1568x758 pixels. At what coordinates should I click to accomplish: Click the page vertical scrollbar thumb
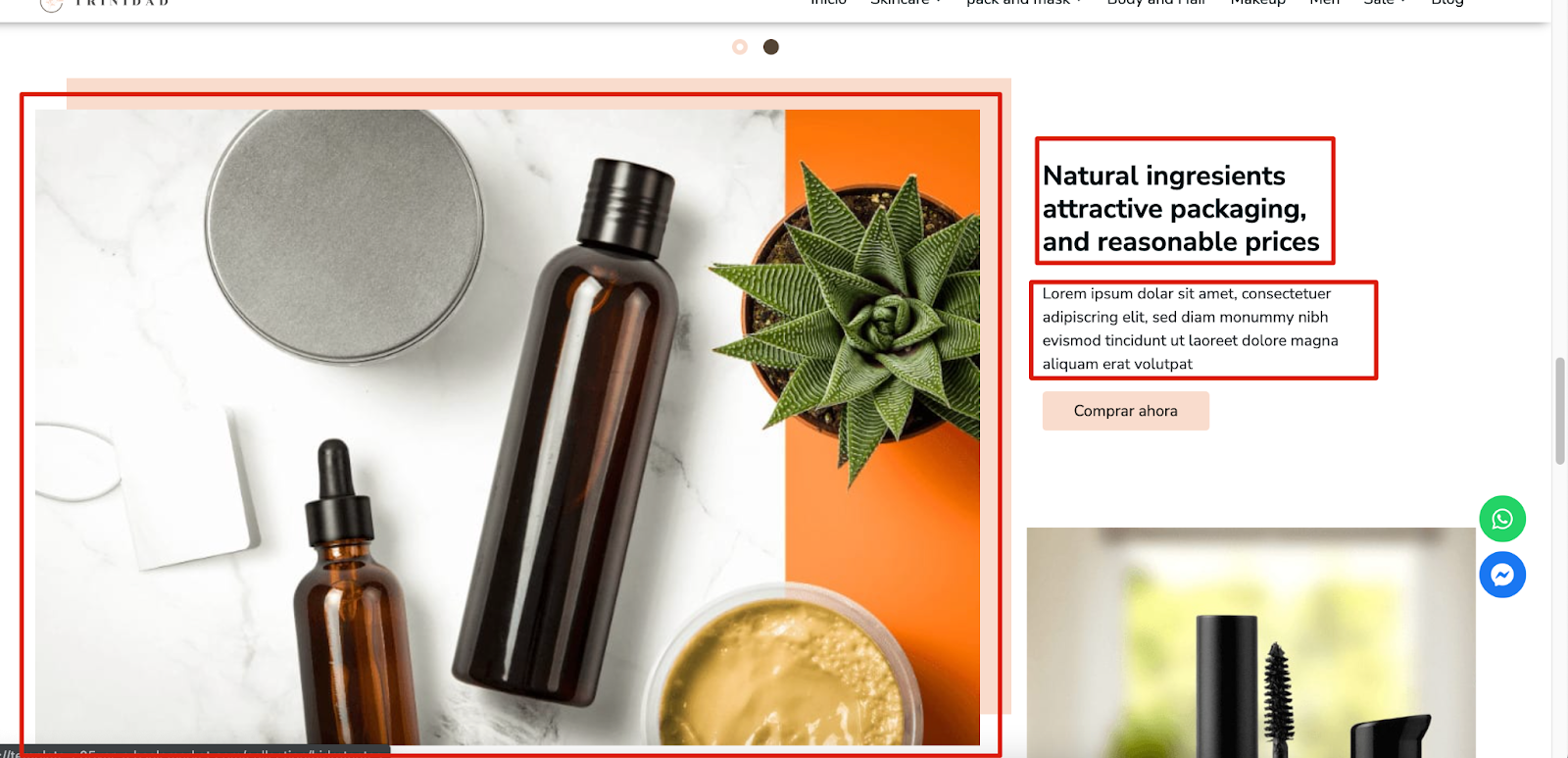[1559, 411]
